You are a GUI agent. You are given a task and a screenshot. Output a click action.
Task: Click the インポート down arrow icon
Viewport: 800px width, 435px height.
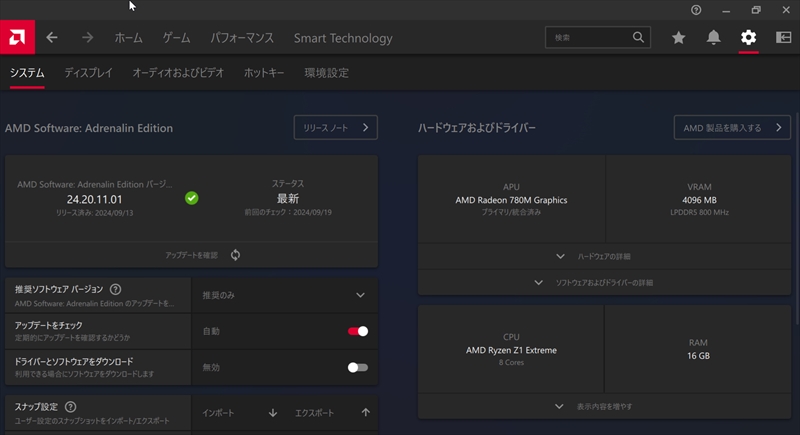click(x=273, y=413)
